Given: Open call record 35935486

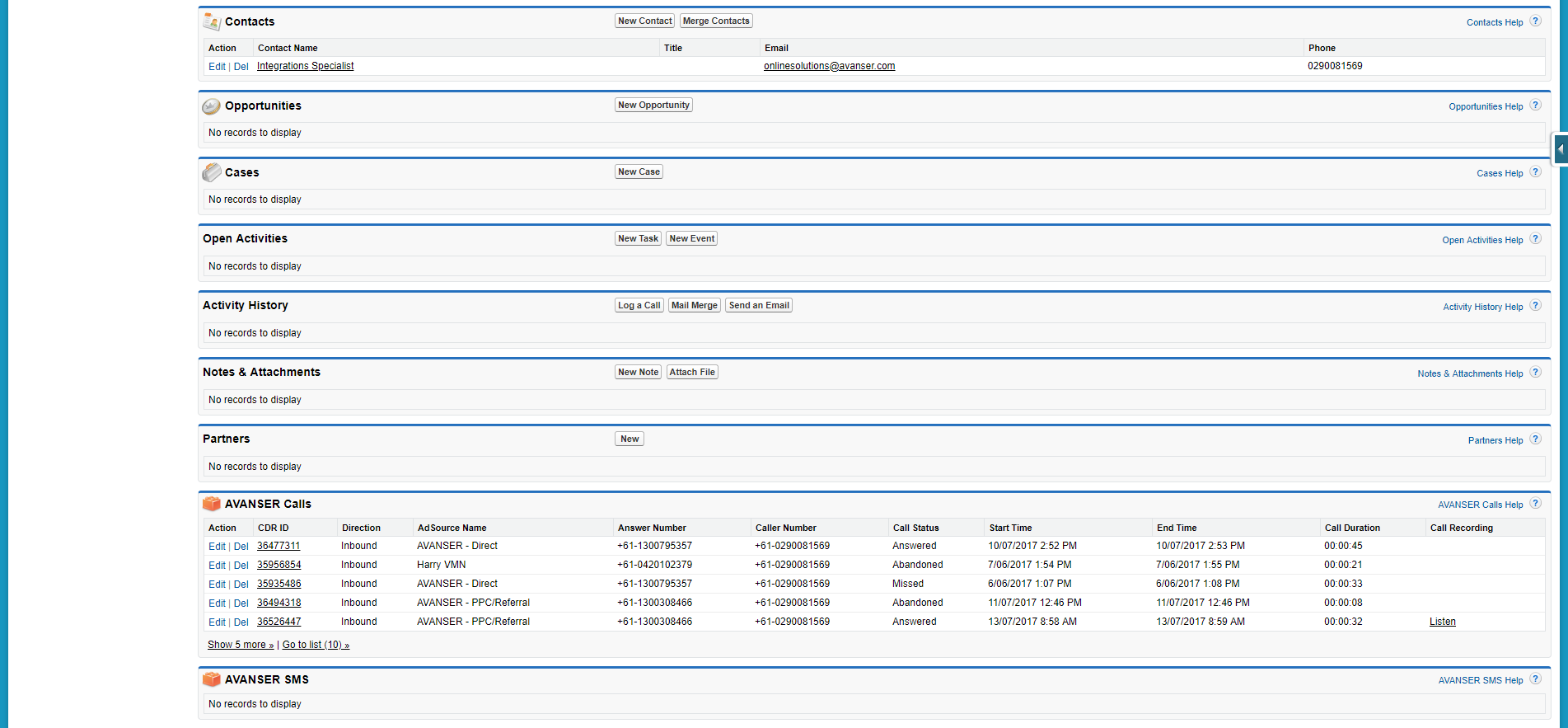Looking at the screenshot, I should pyautogui.click(x=279, y=584).
